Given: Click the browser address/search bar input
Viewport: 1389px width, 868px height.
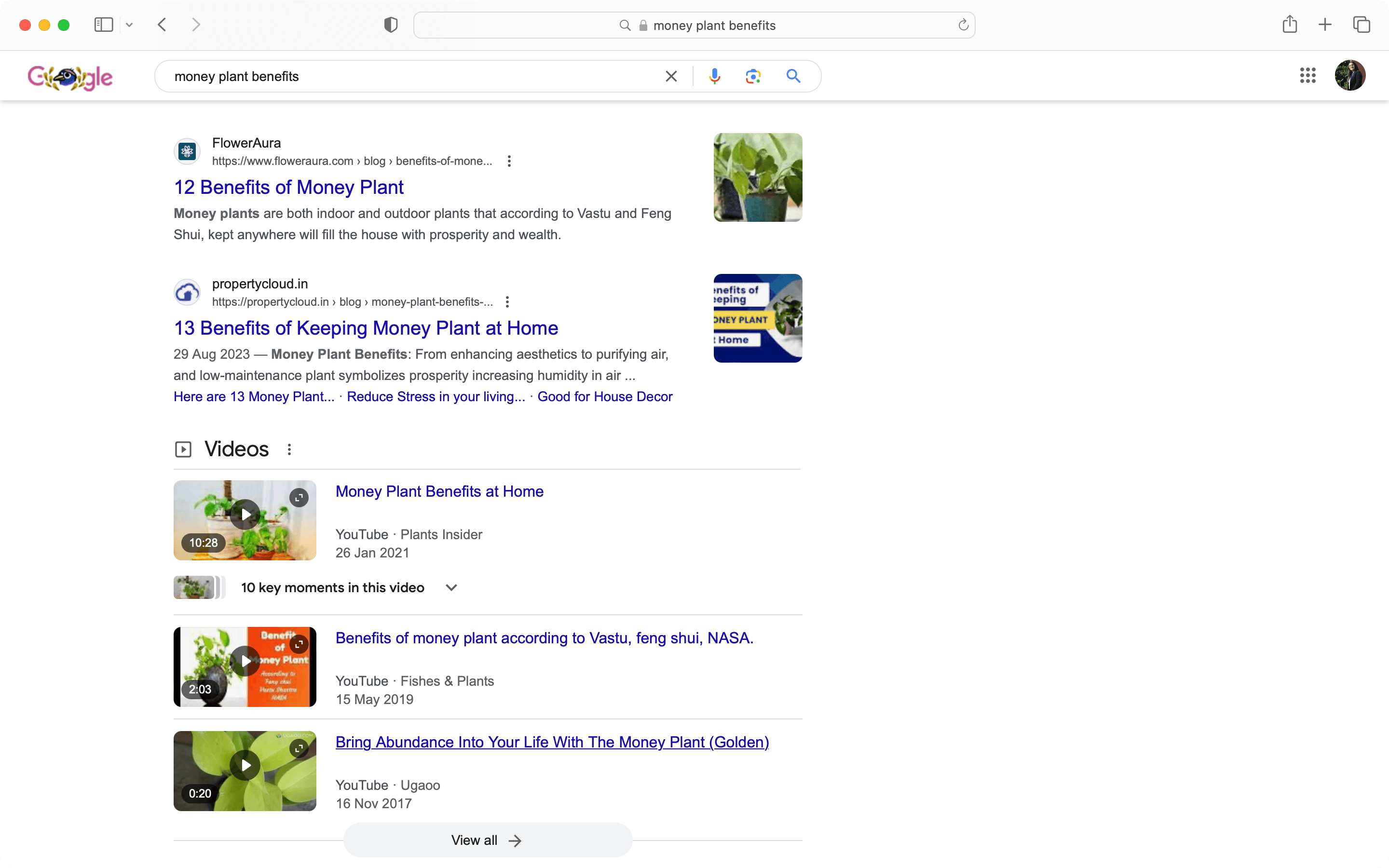Looking at the screenshot, I should [x=693, y=25].
